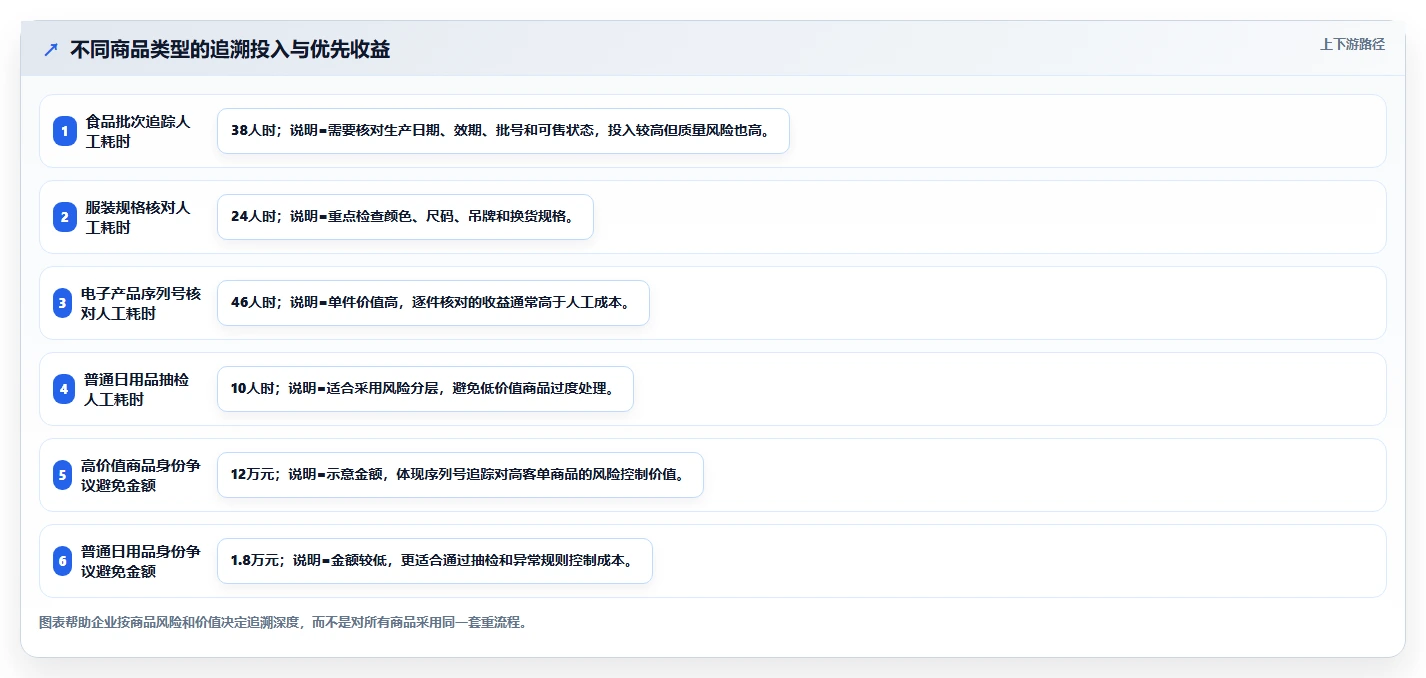This screenshot has width=1426, height=678.
Task: Select the label 电子产品序列号核对人工耗时
Action: pyautogui.click(x=141, y=303)
